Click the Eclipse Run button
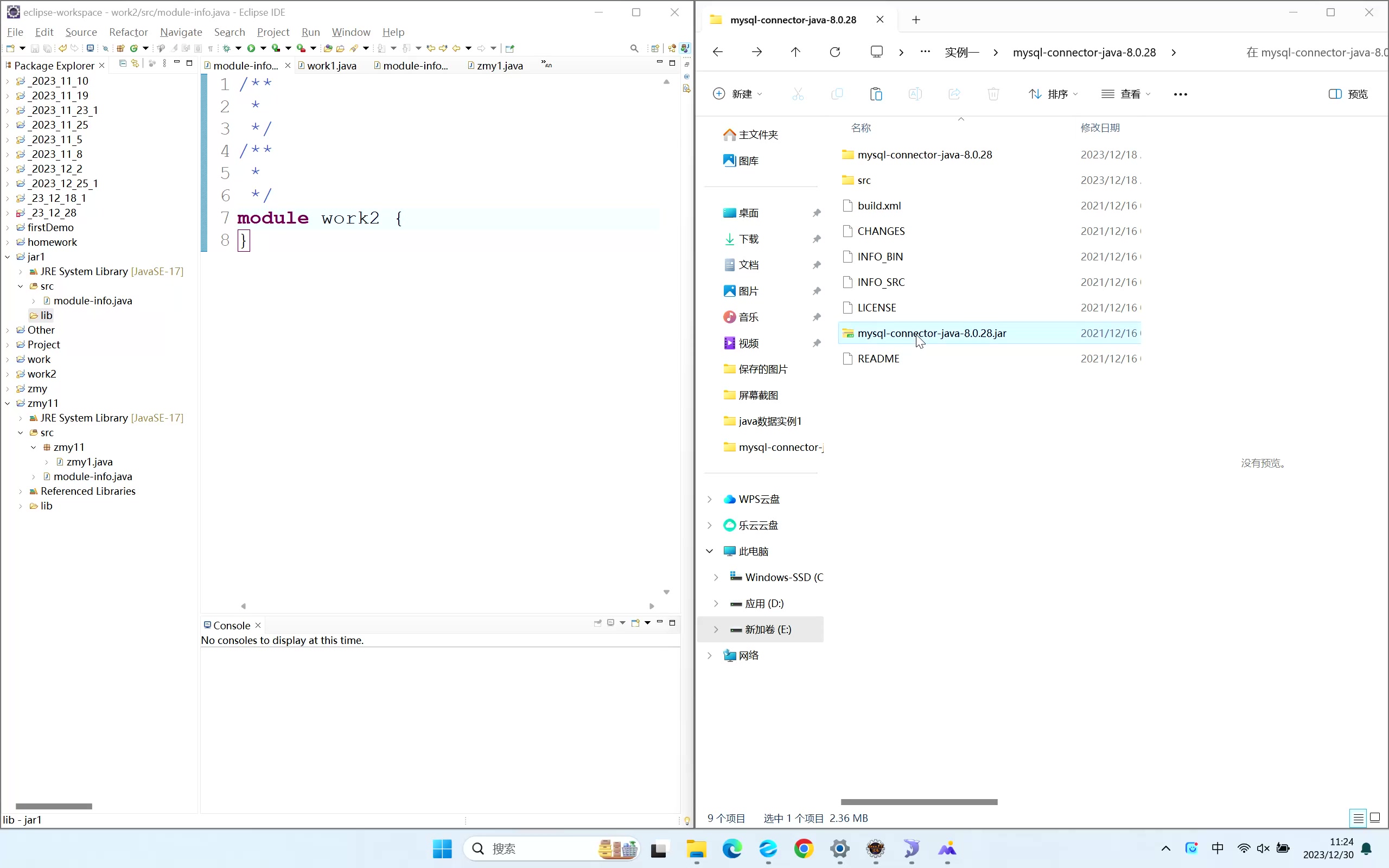 [x=251, y=48]
